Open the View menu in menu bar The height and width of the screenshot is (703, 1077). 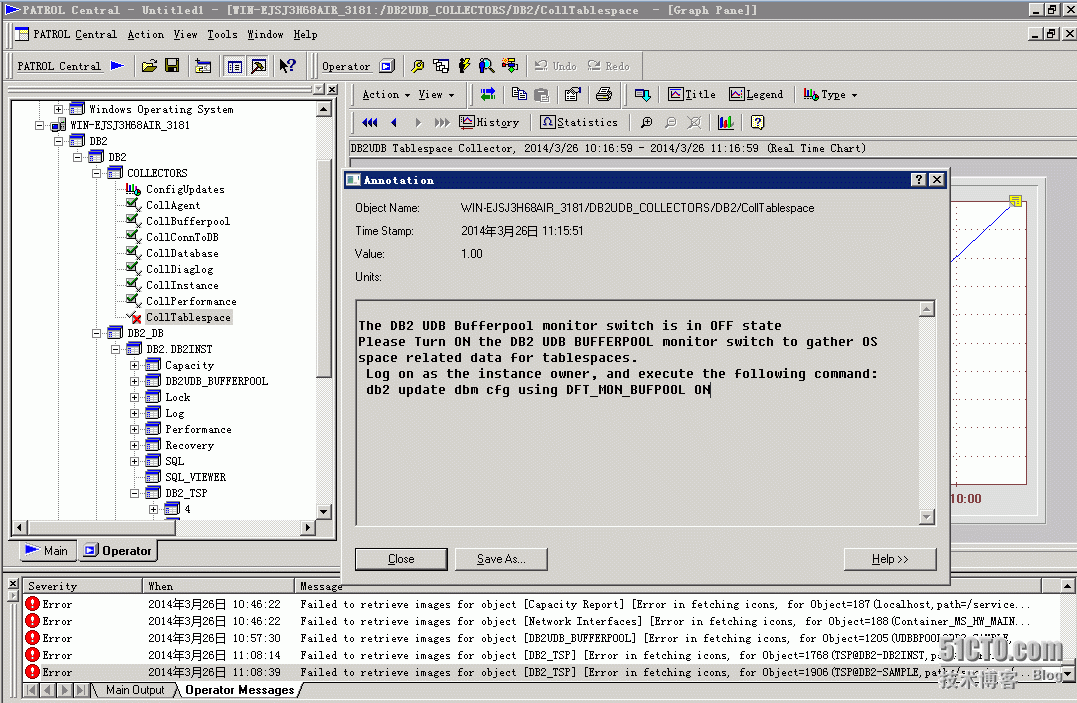[185, 34]
